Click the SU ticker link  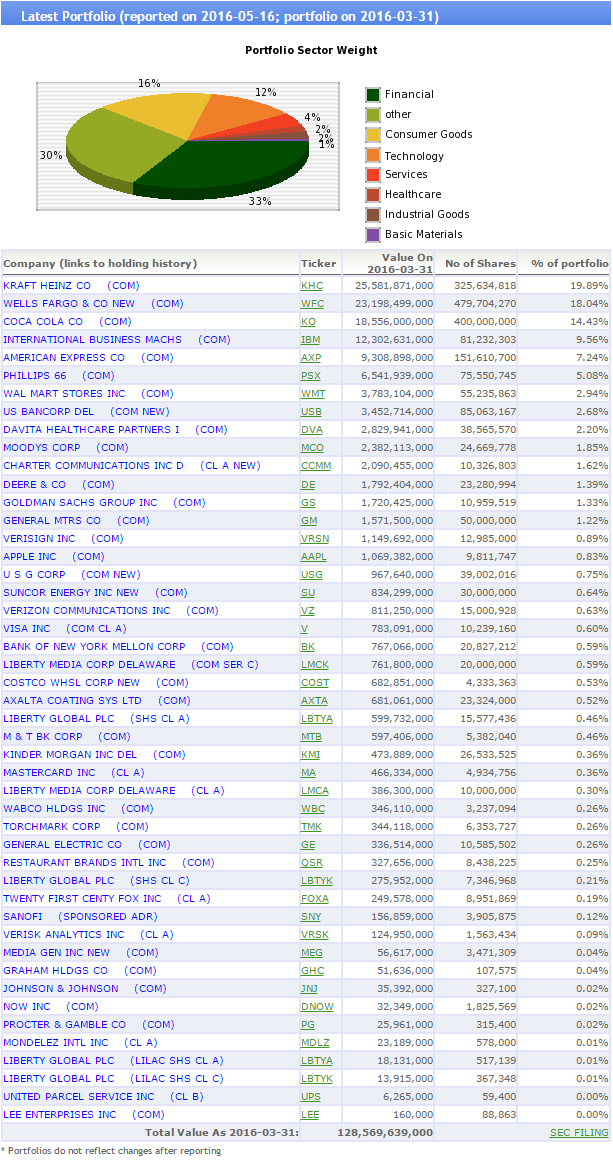[308, 594]
